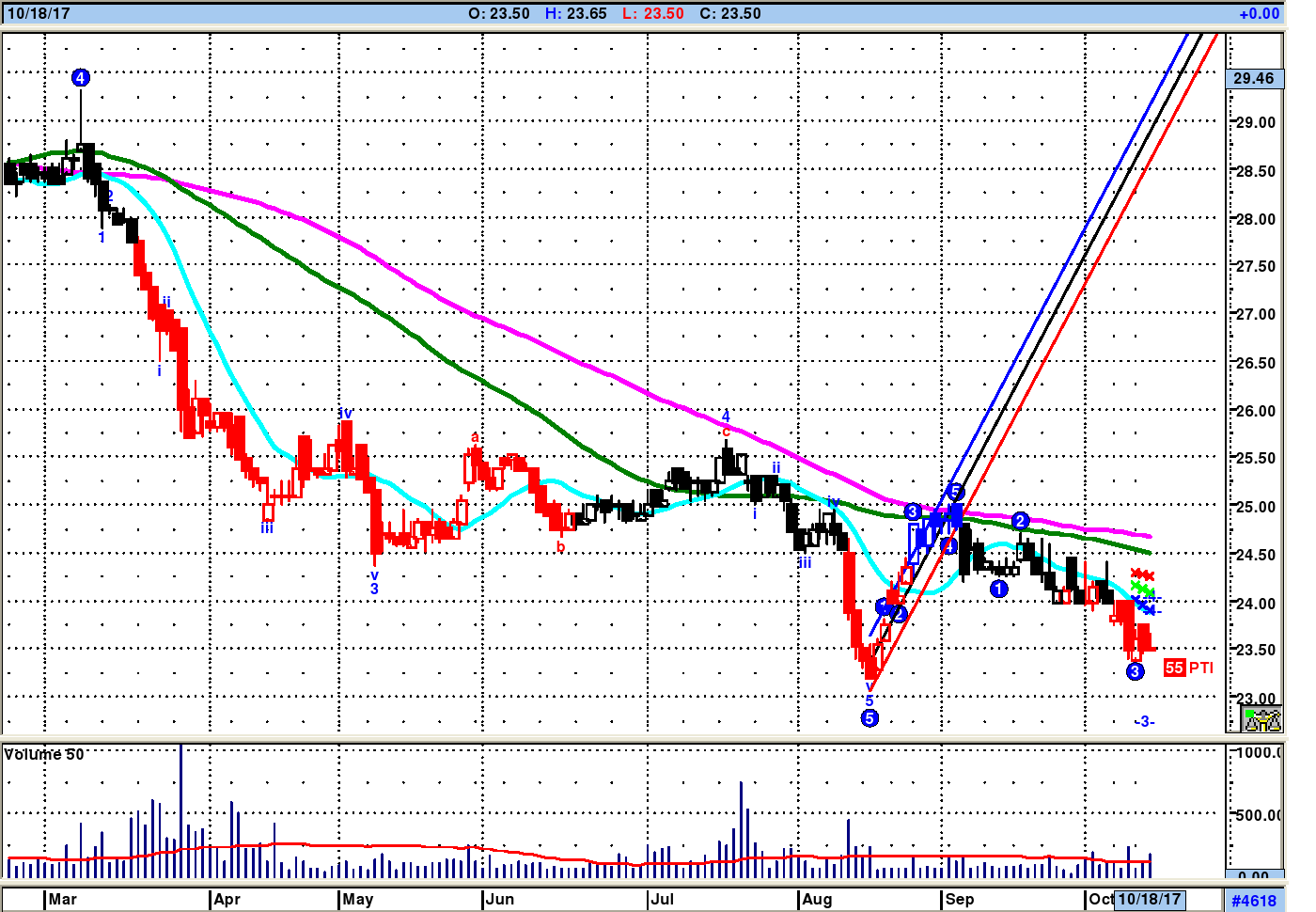This screenshot has width=1316, height=912.
Task: Click the 10/18/17 date box on time axis
Action: [1149, 899]
